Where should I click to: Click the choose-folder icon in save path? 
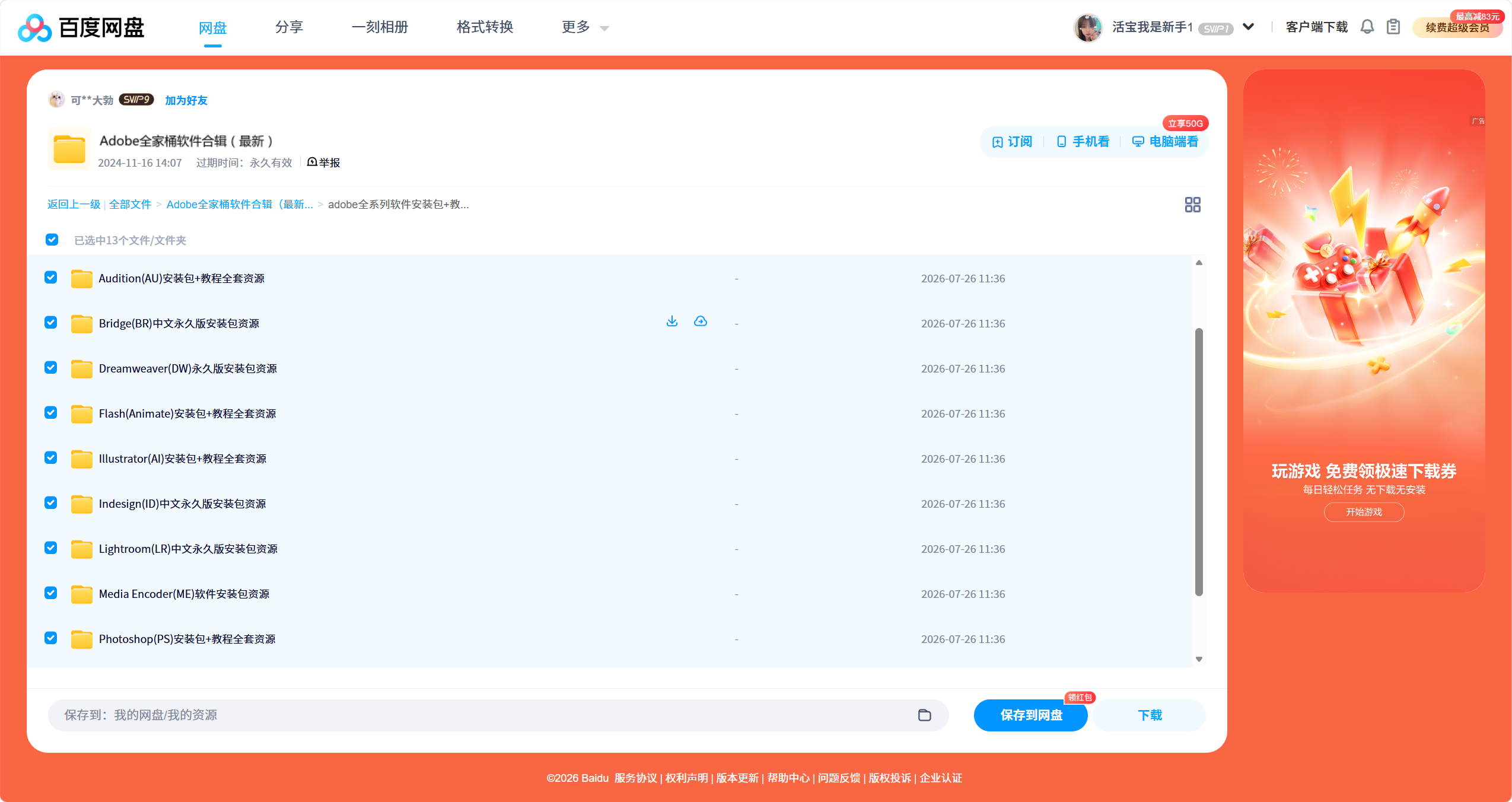coord(925,715)
